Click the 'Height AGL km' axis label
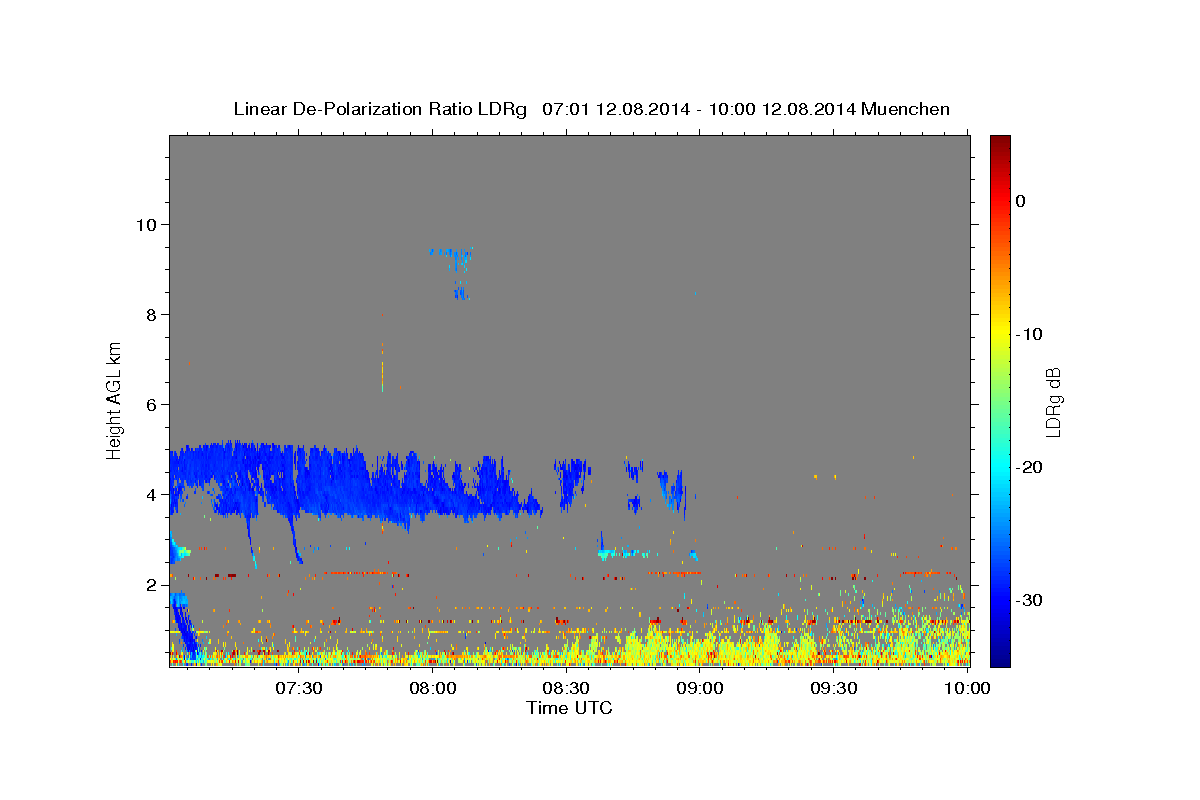The image size is (1200, 800). coord(115,400)
